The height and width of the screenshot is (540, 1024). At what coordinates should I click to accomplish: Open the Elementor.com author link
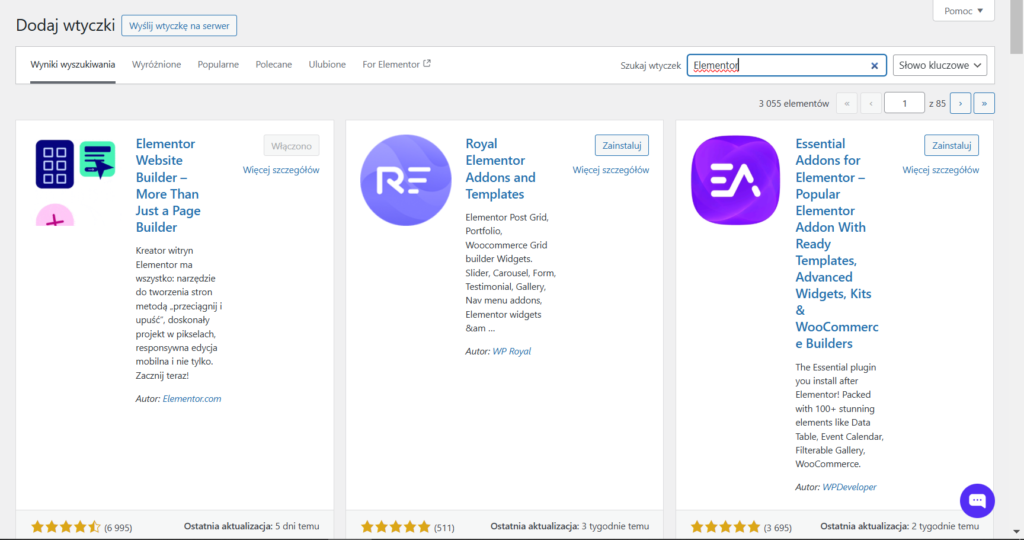[x=191, y=399]
